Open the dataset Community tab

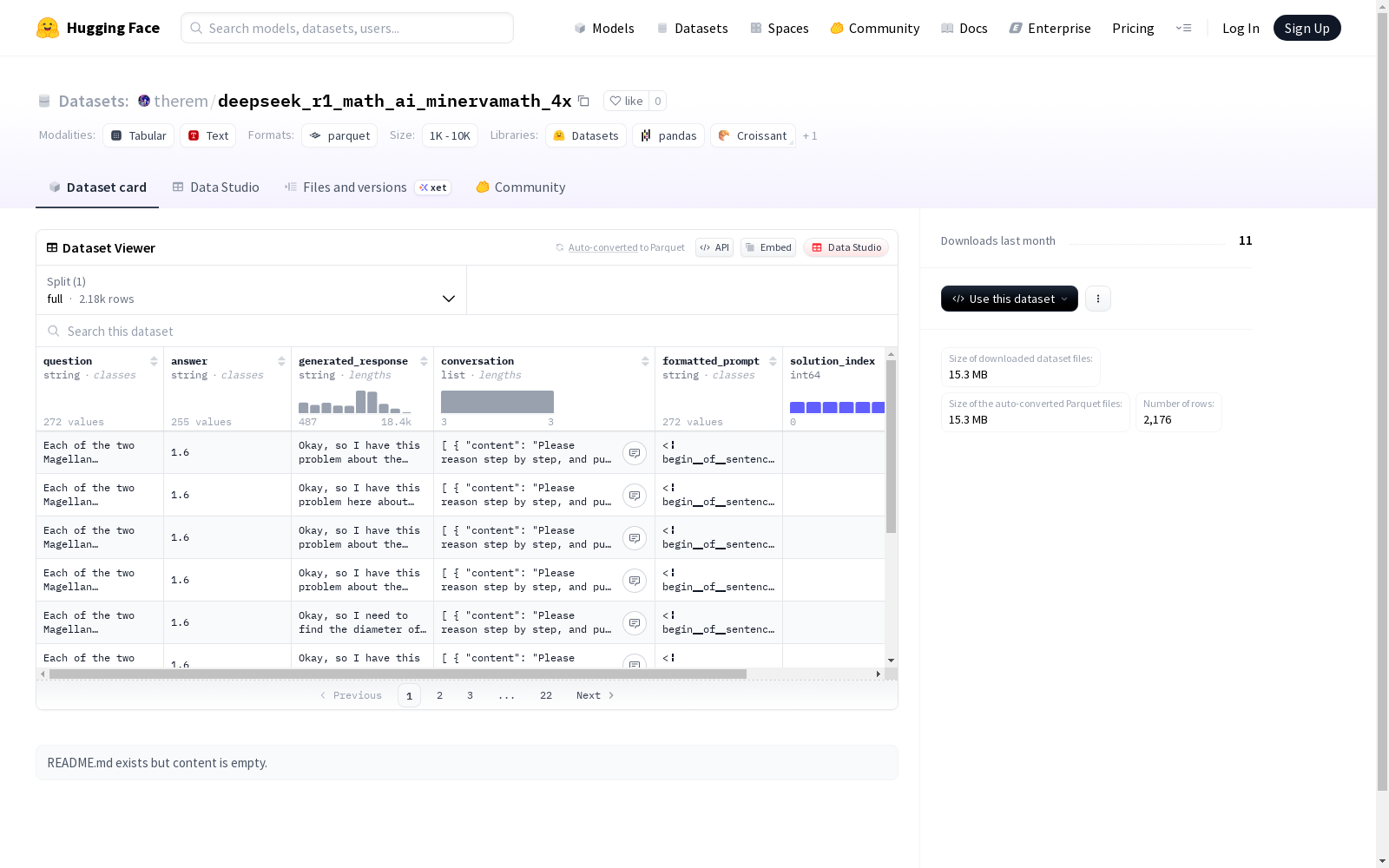click(521, 187)
